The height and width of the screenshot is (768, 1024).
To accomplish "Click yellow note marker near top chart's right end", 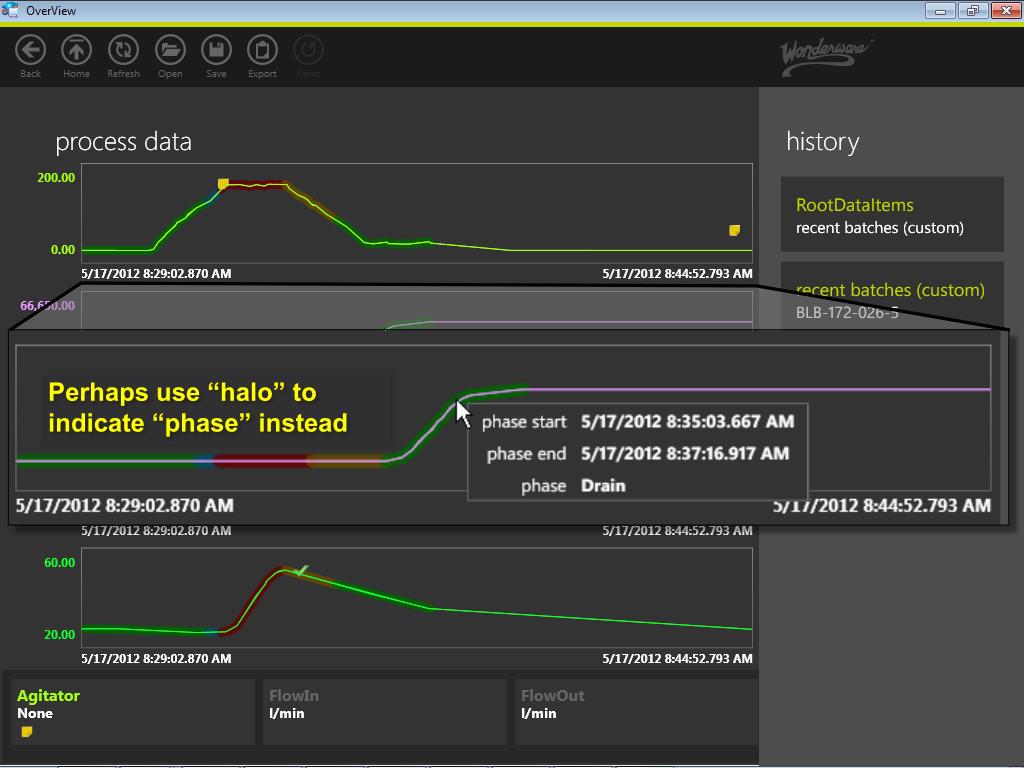I will pyautogui.click(x=735, y=230).
